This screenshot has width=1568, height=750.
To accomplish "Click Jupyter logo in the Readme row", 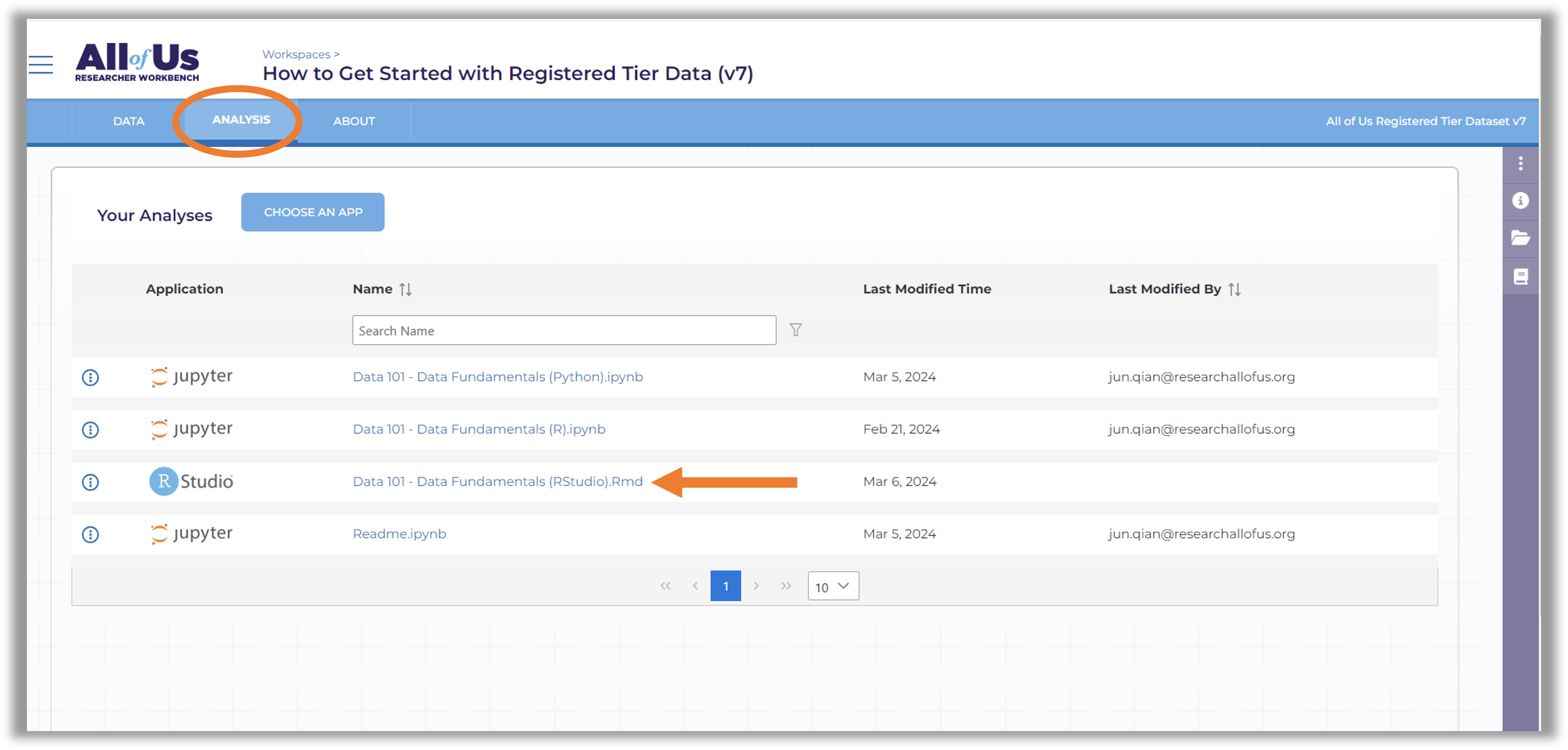I will coord(191,534).
